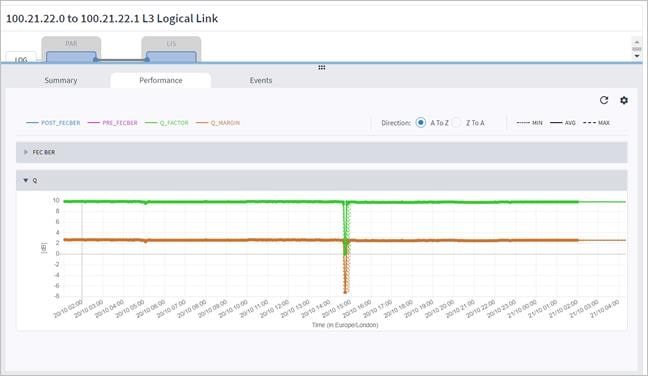Click the 21/10 04:00 time axis label
Screen dimensions: 648x376
[605, 308]
